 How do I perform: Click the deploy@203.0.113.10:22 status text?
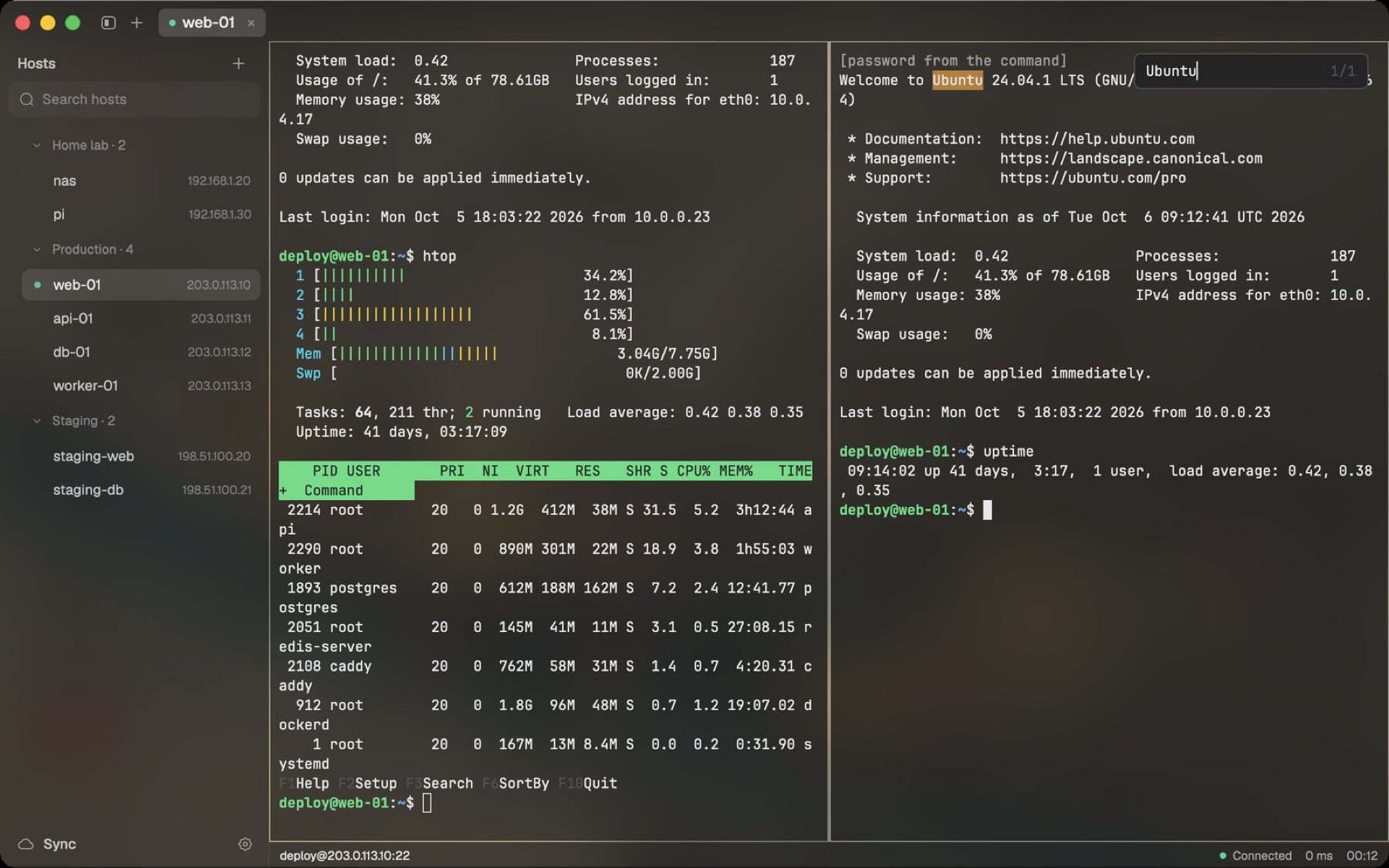(x=345, y=856)
